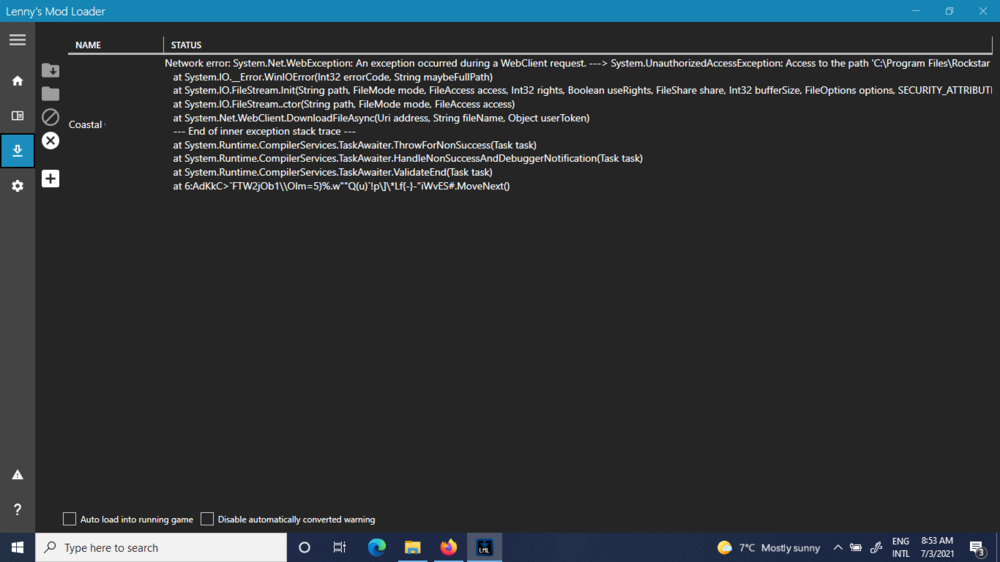Viewport: 1000px width, 562px height.
Task: Click the battery tray icon
Action: pos(856,547)
